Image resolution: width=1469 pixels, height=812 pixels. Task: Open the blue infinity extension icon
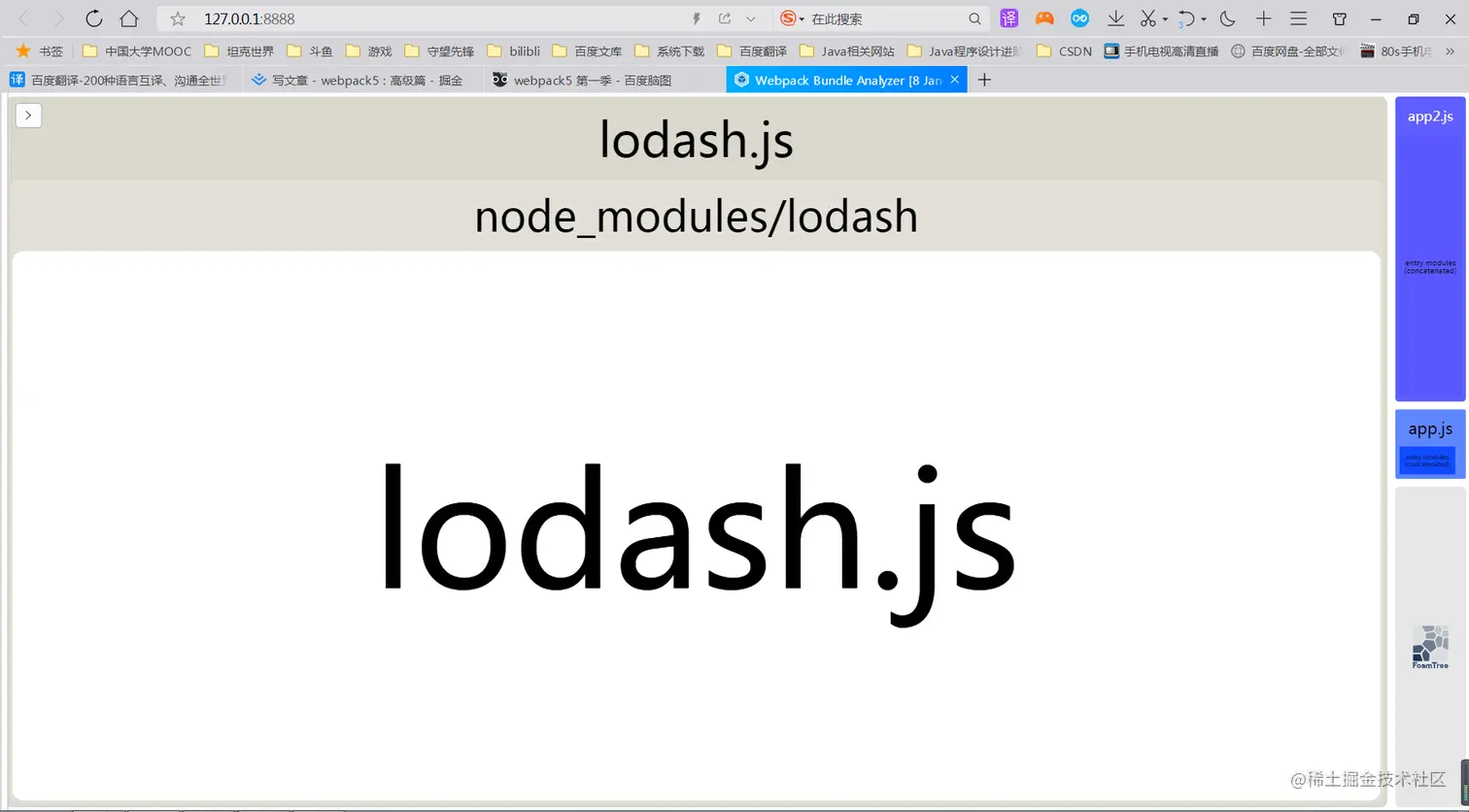pyautogui.click(x=1079, y=18)
